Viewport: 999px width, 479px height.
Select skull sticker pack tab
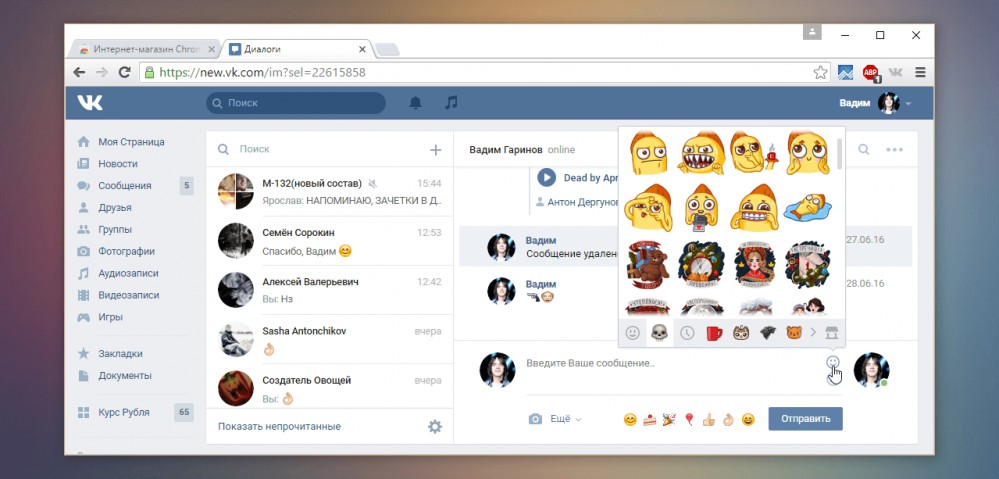pos(659,332)
